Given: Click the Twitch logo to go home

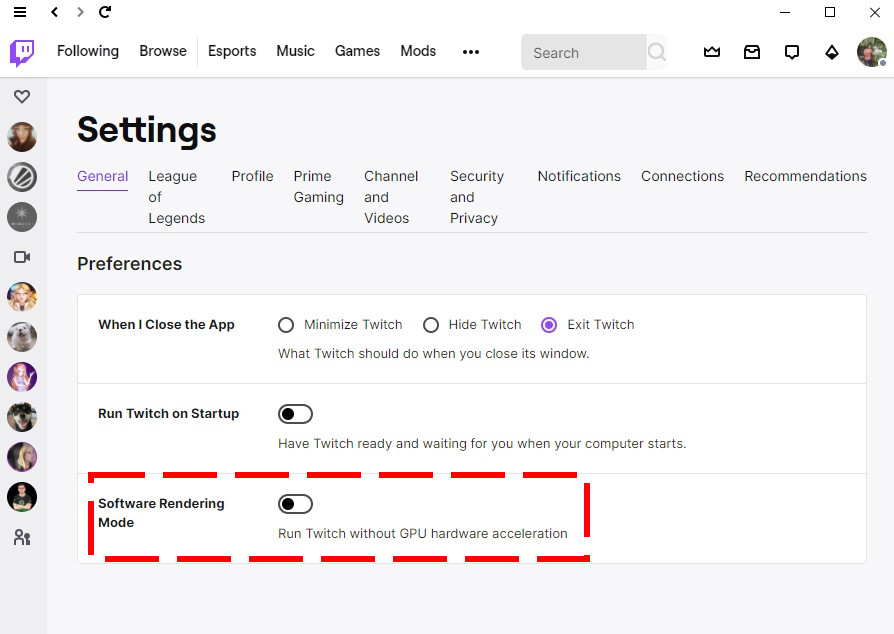Looking at the screenshot, I should pyautogui.click(x=22, y=53).
